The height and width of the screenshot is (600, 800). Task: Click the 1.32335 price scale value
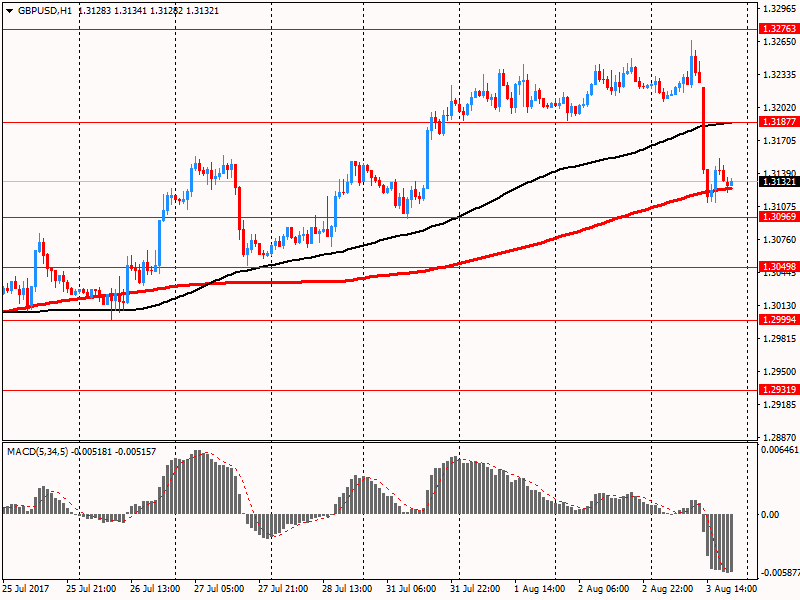pyautogui.click(x=779, y=75)
